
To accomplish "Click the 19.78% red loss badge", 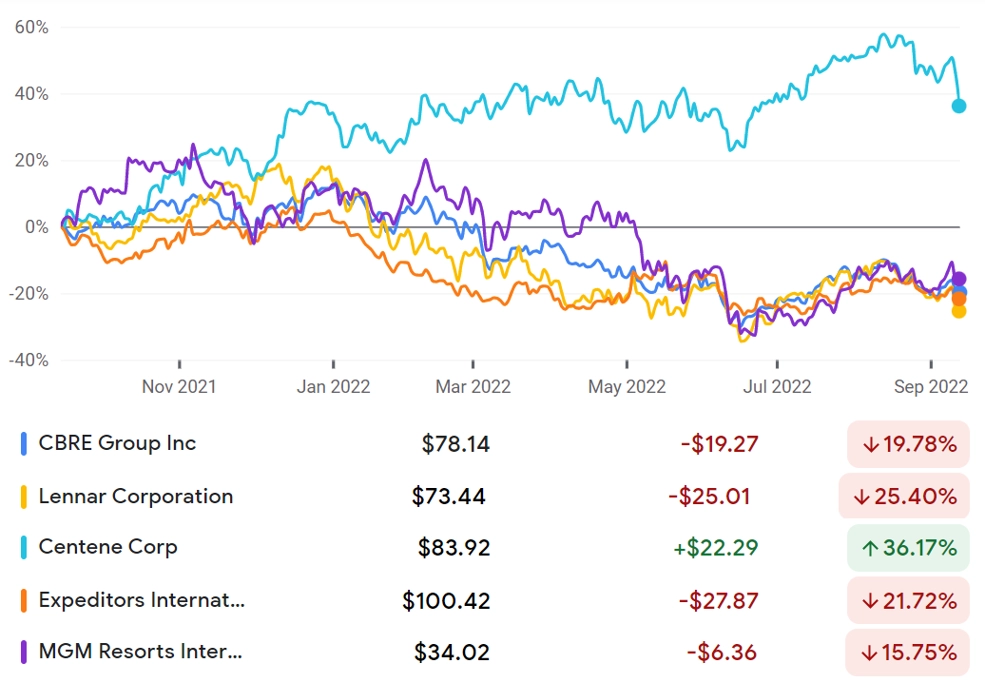I will (908, 444).
